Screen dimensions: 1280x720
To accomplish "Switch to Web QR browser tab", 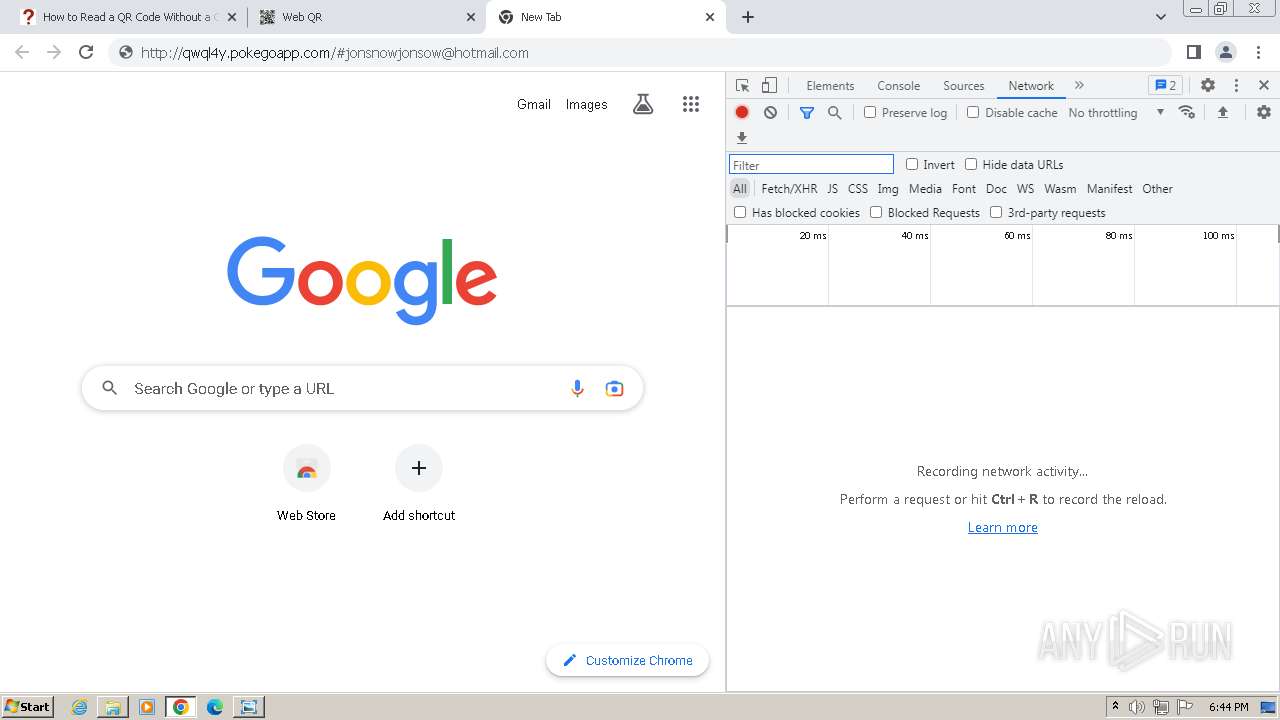I will click(x=366, y=17).
